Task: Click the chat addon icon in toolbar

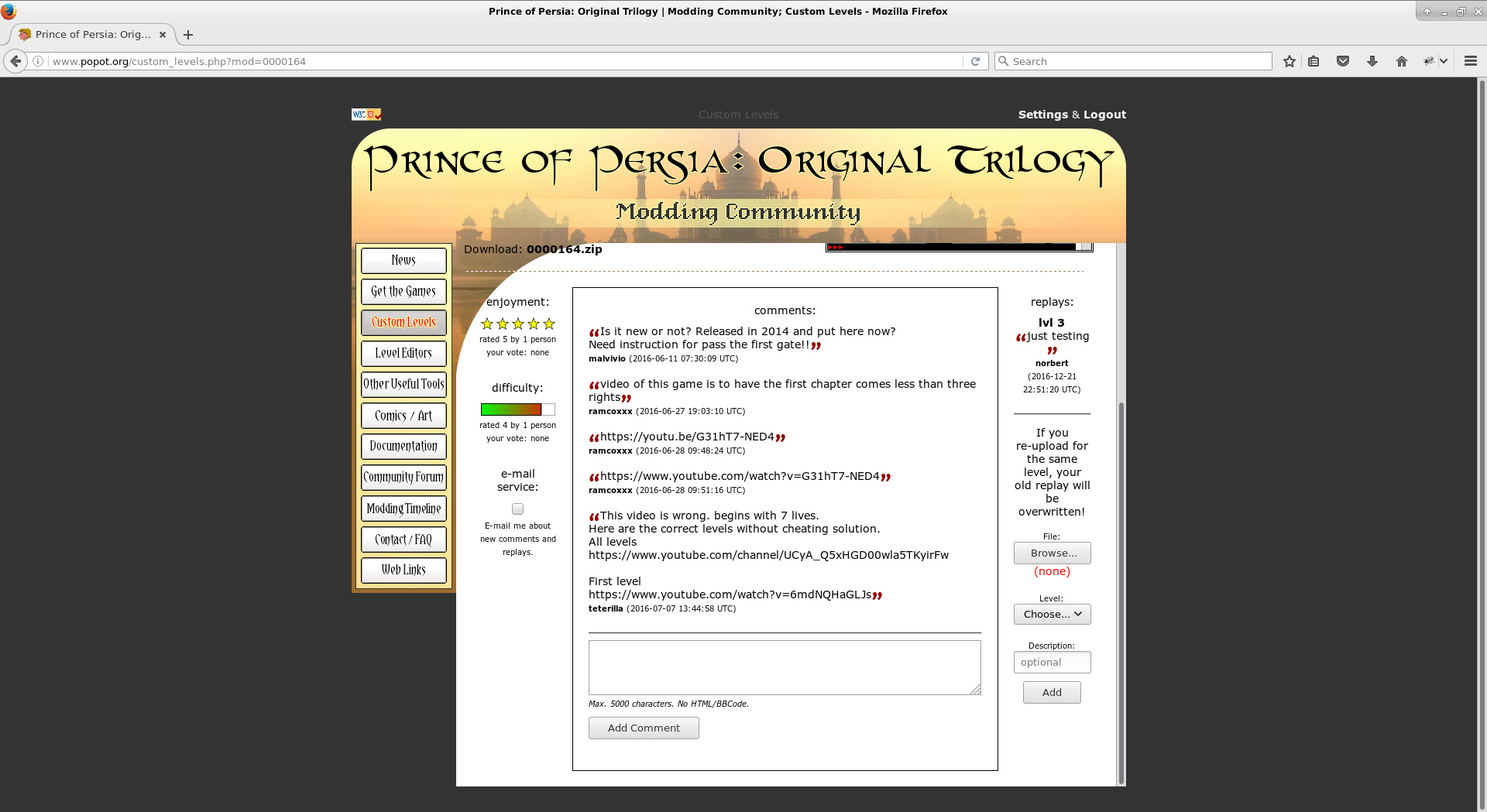Action: [x=1429, y=61]
